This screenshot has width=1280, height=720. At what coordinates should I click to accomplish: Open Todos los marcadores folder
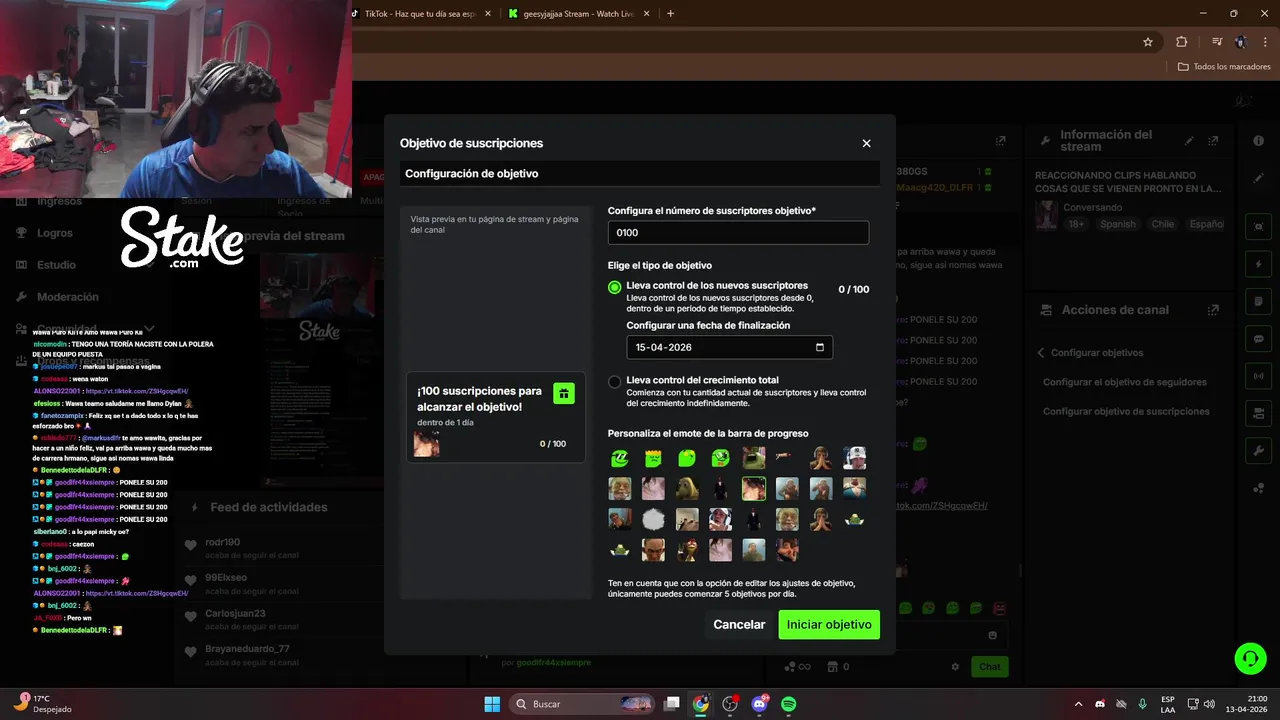pos(1224,66)
